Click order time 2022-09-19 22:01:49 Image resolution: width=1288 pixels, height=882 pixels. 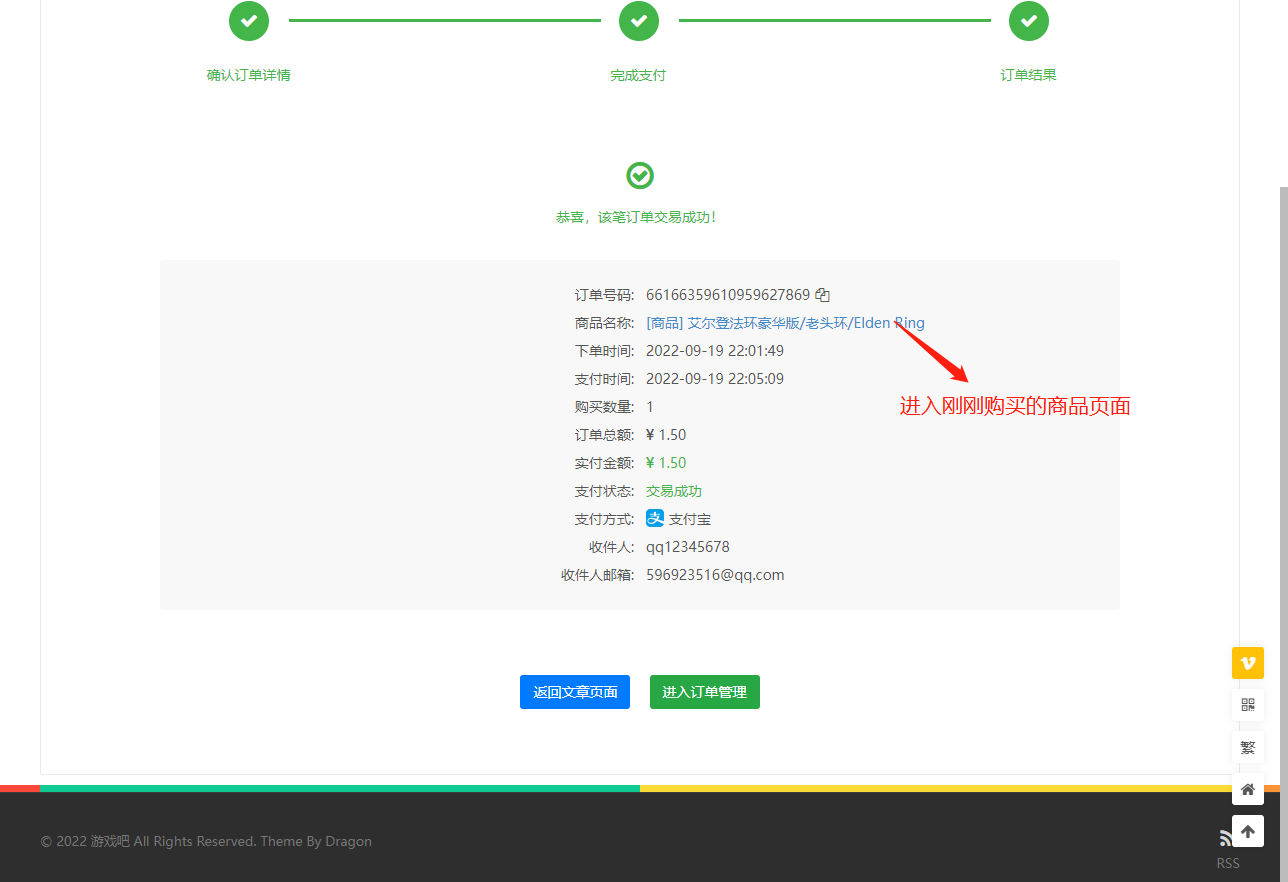coord(715,351)
